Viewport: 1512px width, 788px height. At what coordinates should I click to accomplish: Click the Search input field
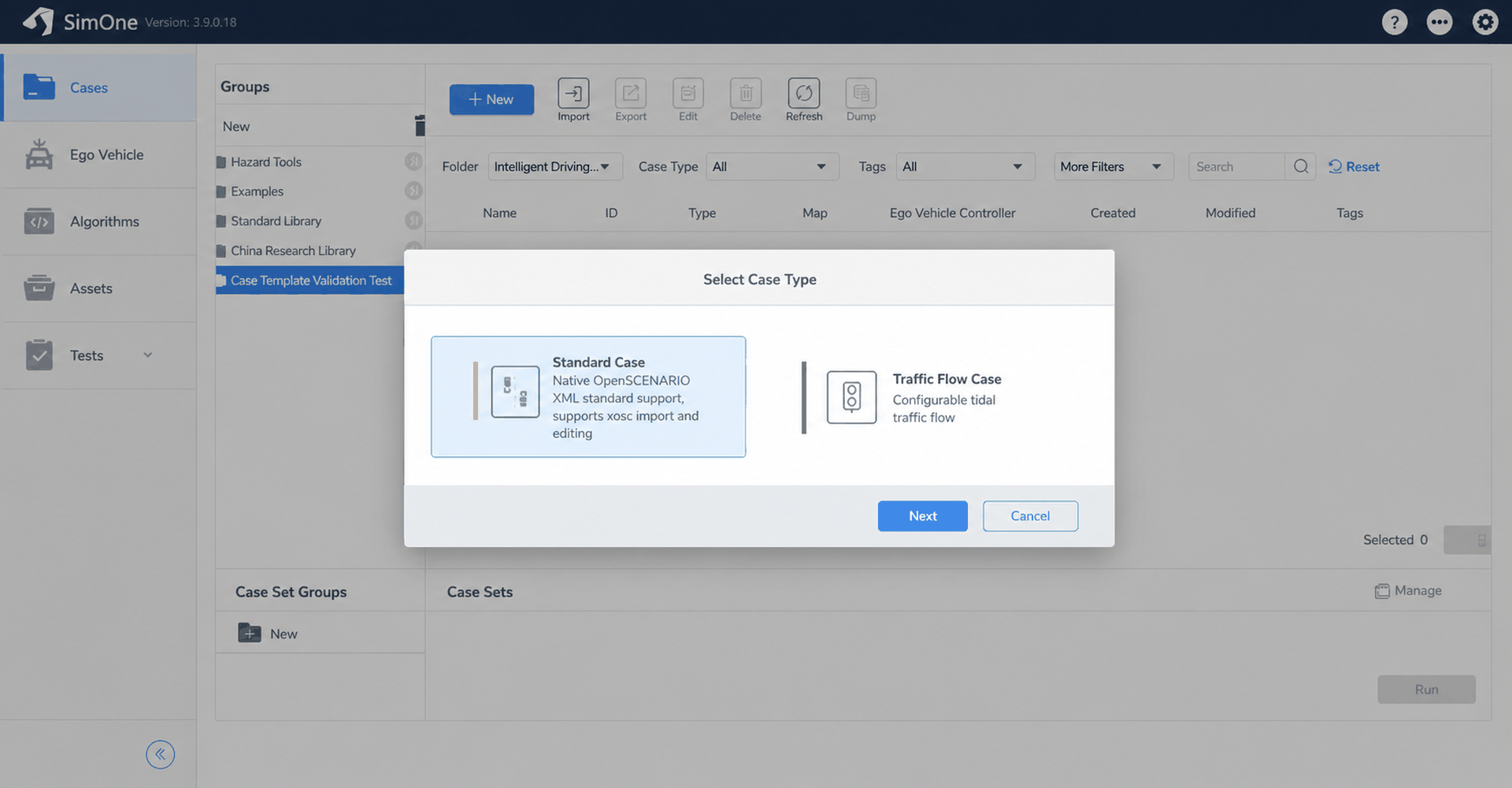(x=1236, y=166)
